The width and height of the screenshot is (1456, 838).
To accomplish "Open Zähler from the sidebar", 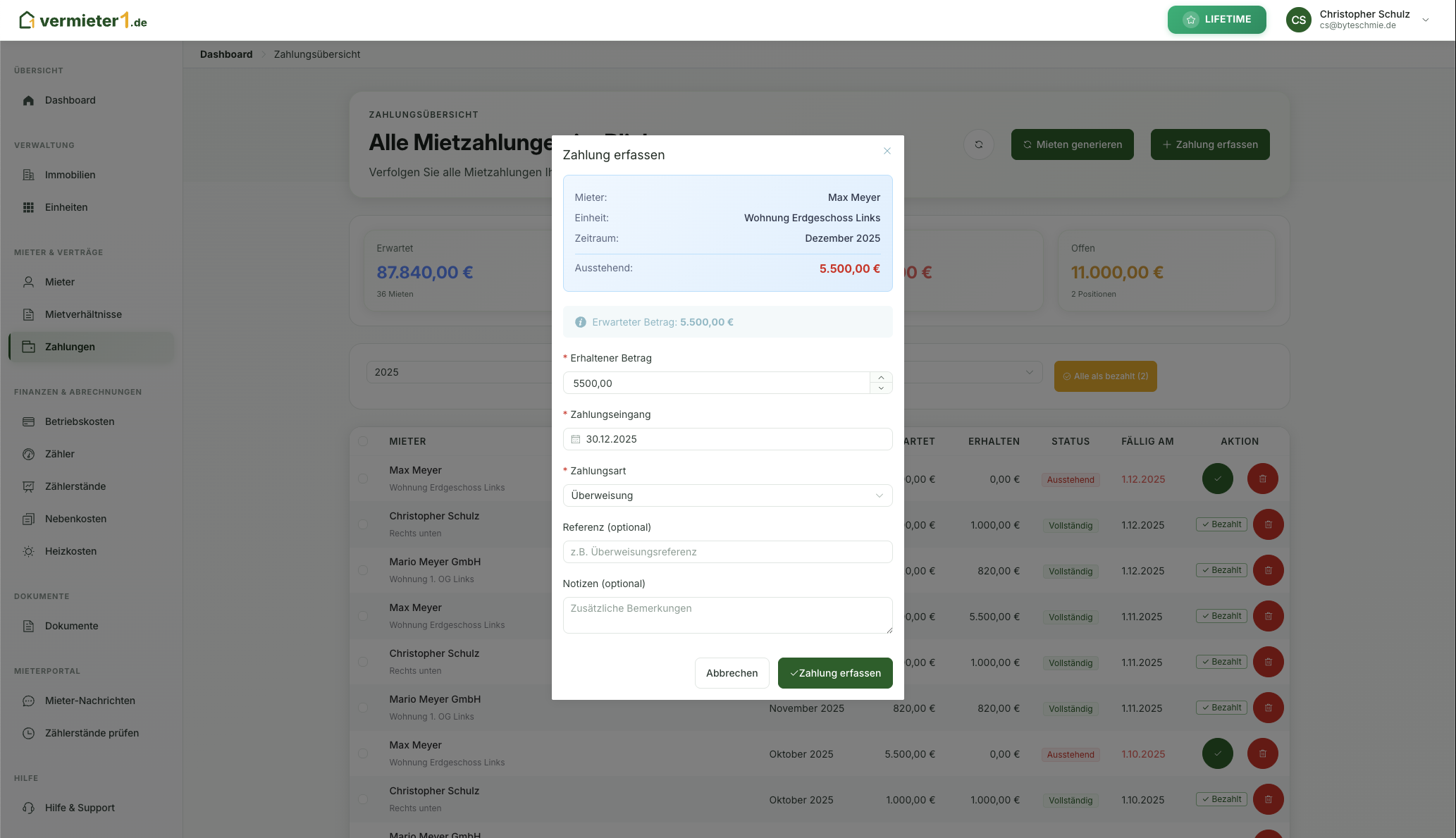I will point(59,454).
